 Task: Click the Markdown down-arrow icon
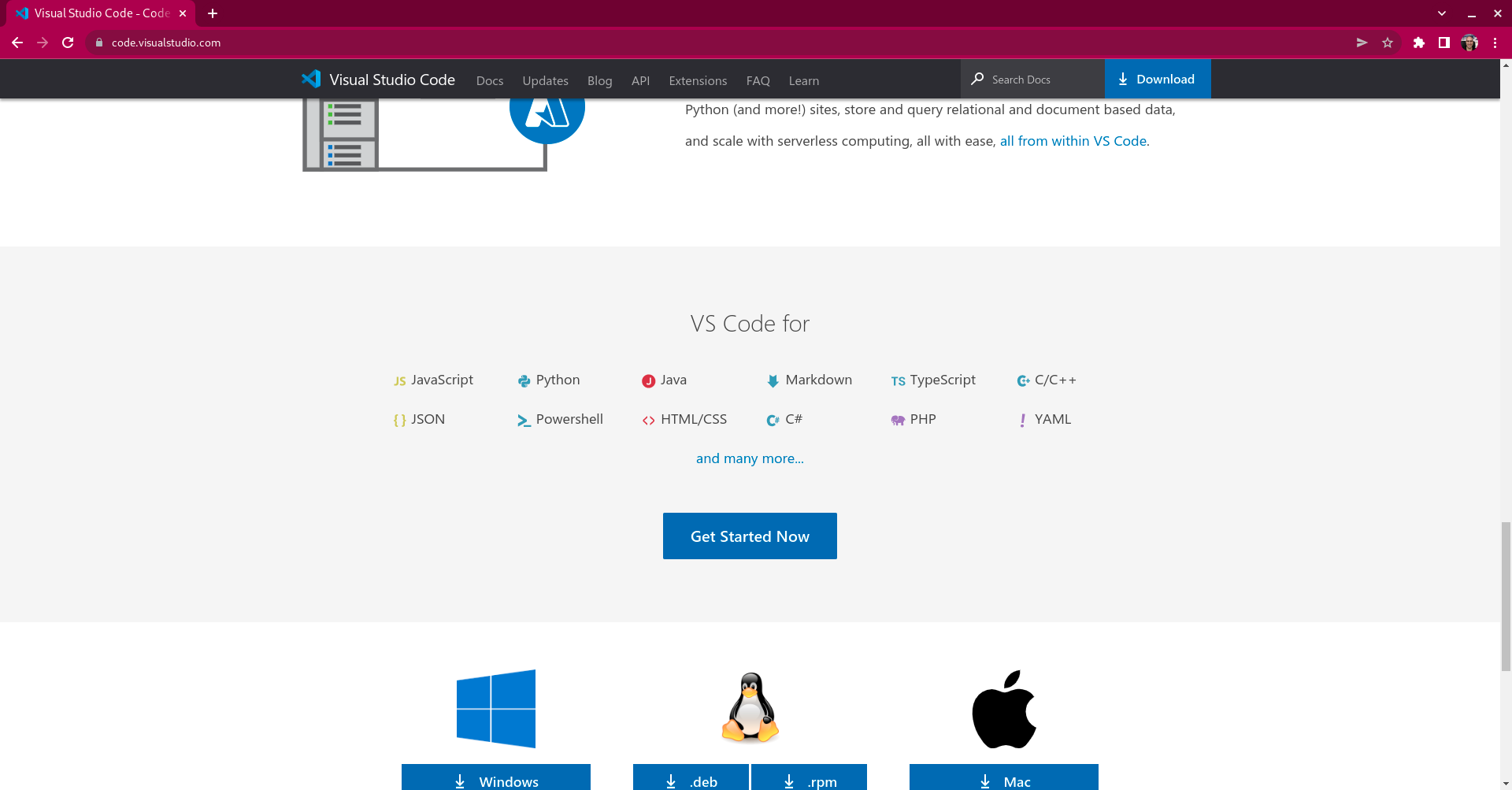[773, 381]
